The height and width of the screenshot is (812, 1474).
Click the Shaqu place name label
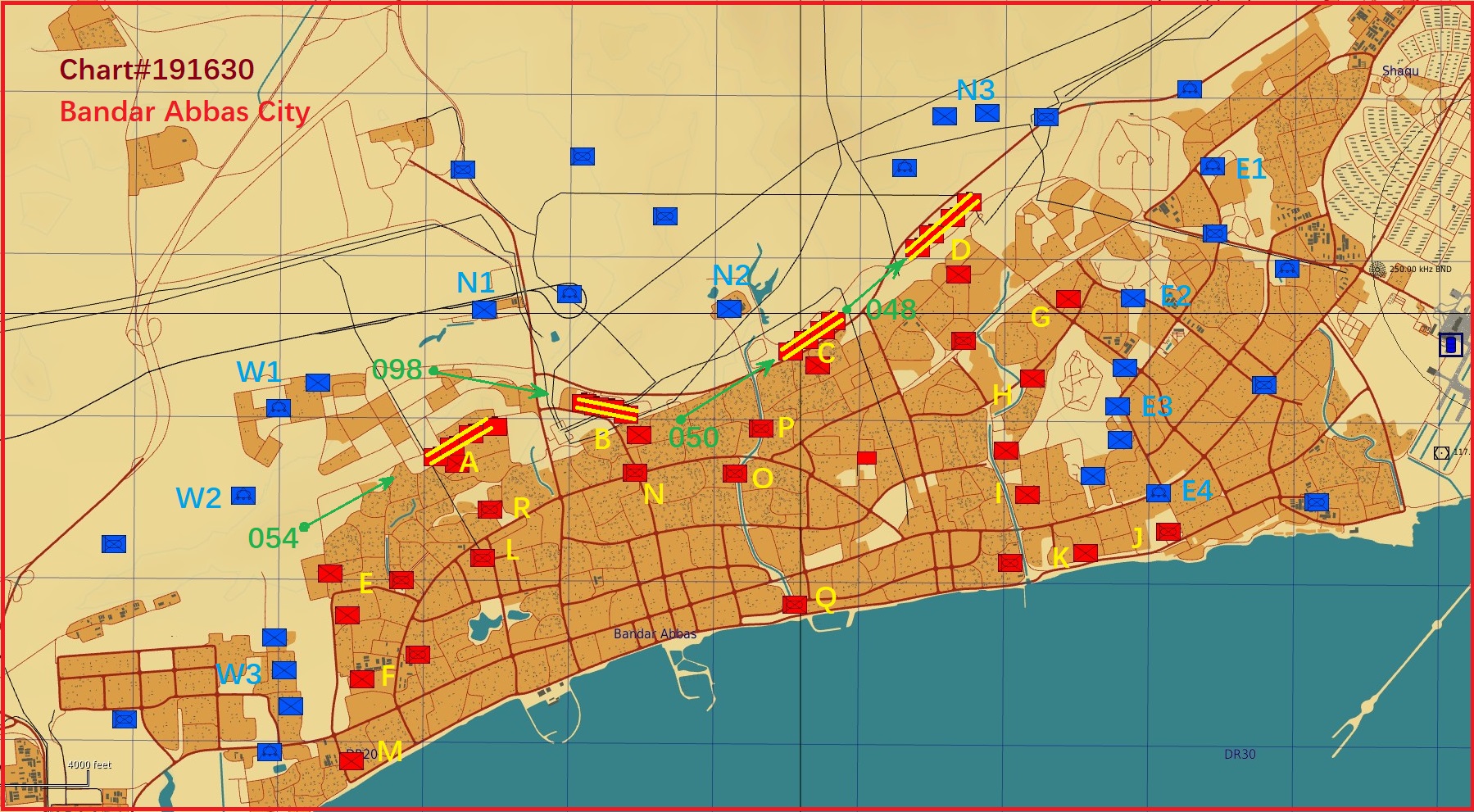click(x=1399, y=71)
